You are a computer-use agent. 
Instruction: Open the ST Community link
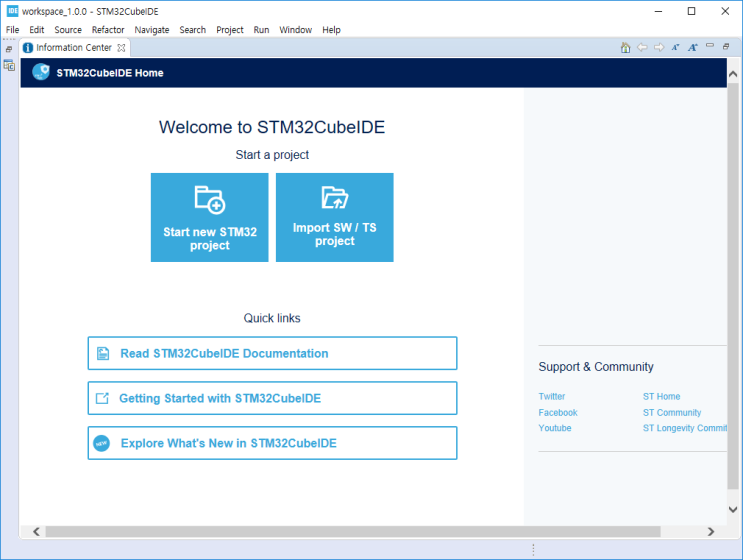pos(671,412)
